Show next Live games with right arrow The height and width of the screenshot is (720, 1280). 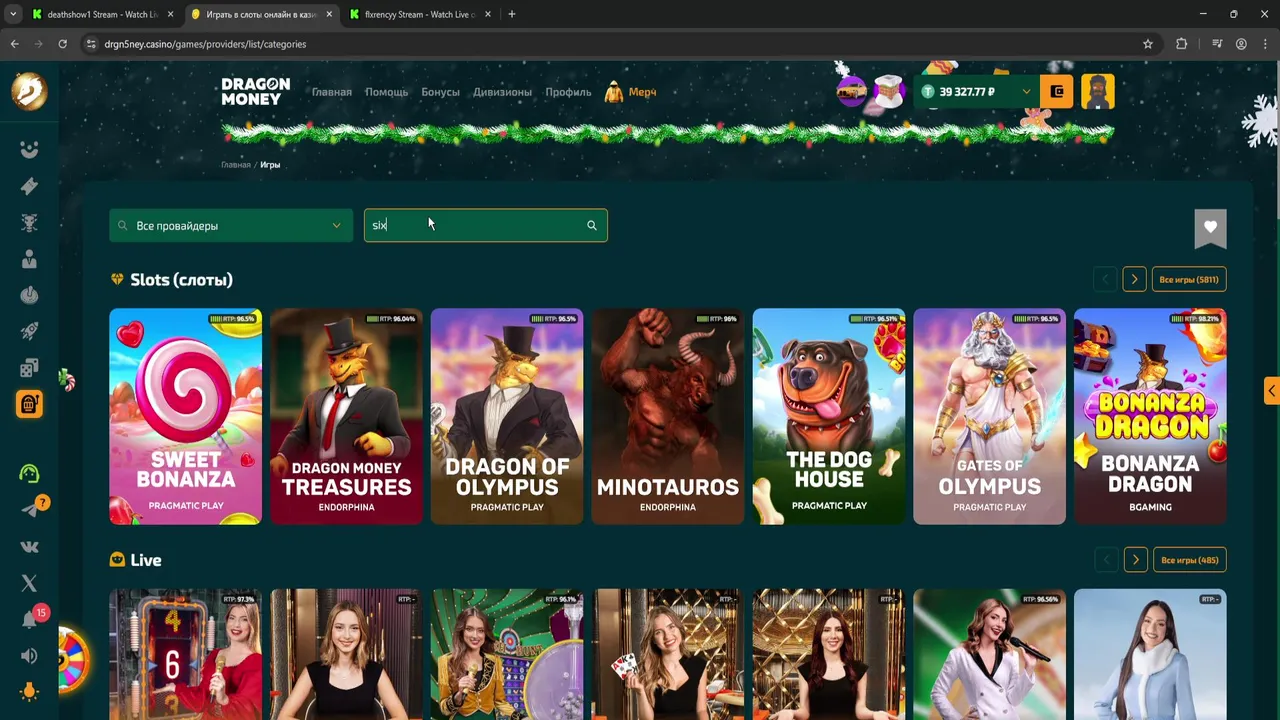click(1135, 560)
